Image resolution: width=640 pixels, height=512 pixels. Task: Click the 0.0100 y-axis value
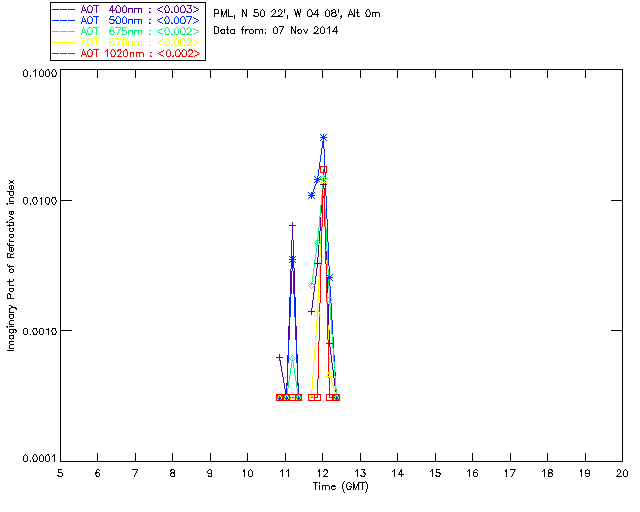pyautogui.click(x=40, y=201)
